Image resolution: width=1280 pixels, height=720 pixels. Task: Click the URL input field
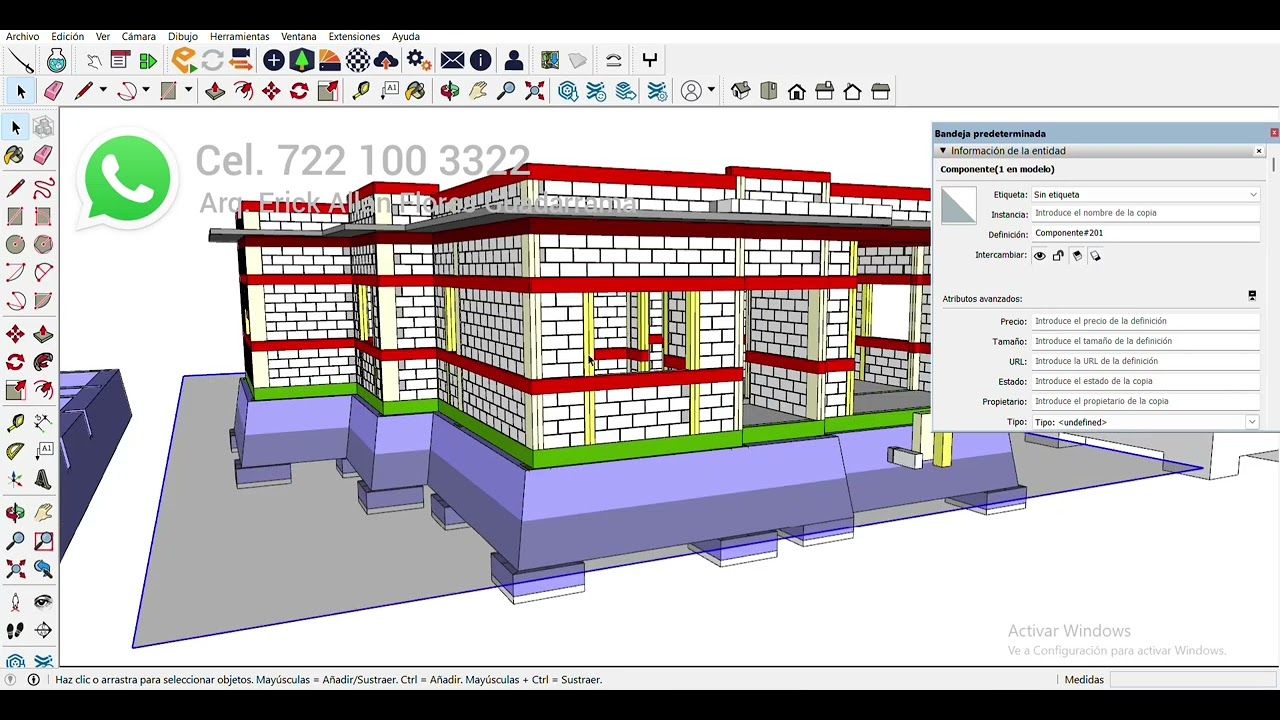1145,361
